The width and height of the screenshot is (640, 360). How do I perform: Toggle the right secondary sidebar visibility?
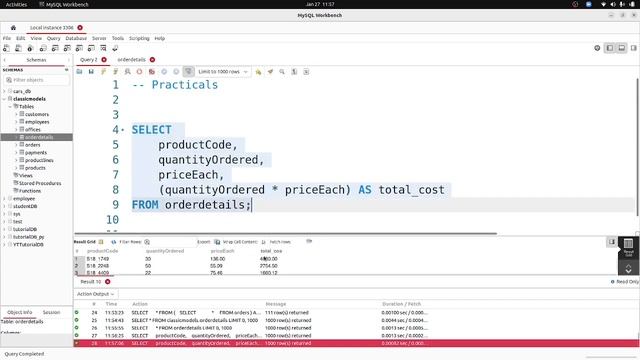(x=633, y=48)
